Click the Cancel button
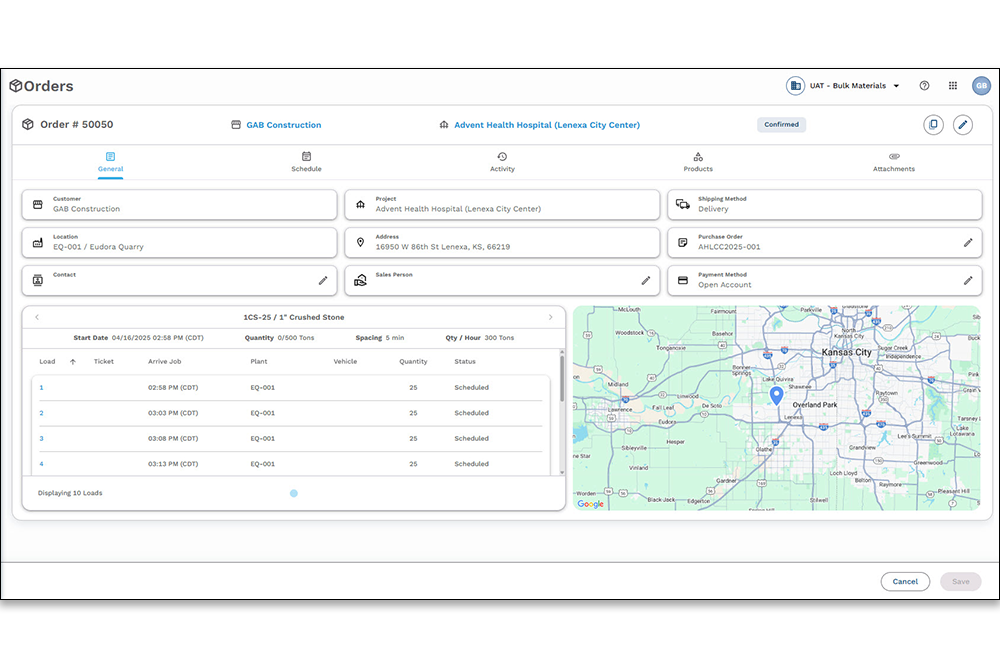The height and width of the screenshot is (667, 1000). 905,581
